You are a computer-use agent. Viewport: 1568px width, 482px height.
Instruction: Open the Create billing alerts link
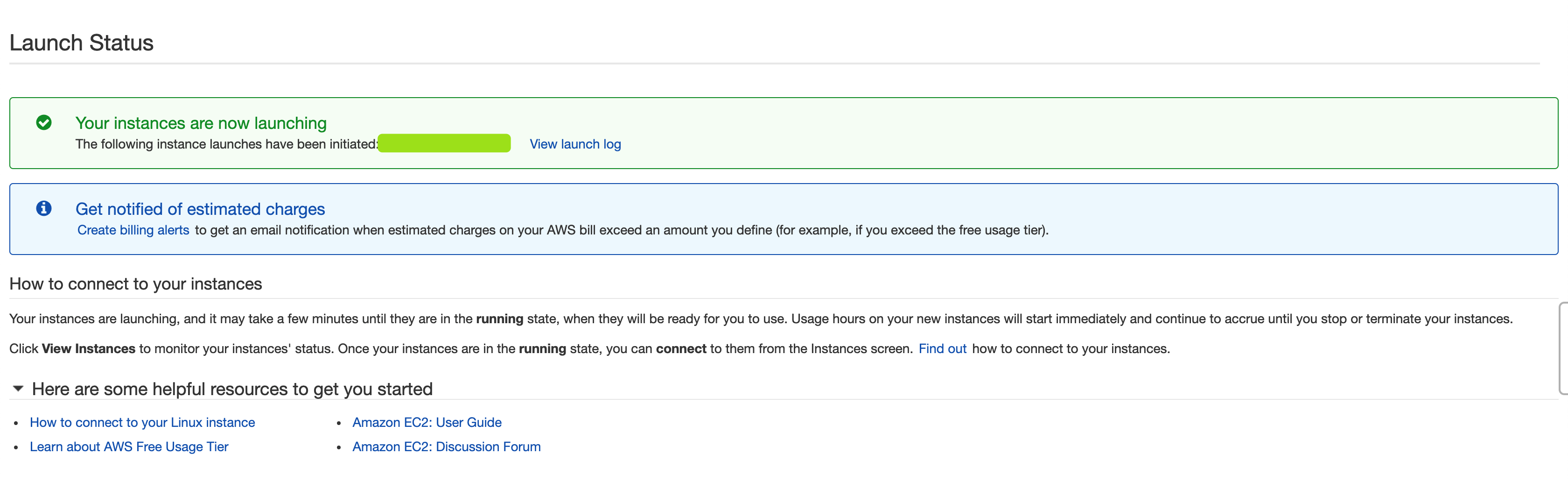(x=133, y=230)
